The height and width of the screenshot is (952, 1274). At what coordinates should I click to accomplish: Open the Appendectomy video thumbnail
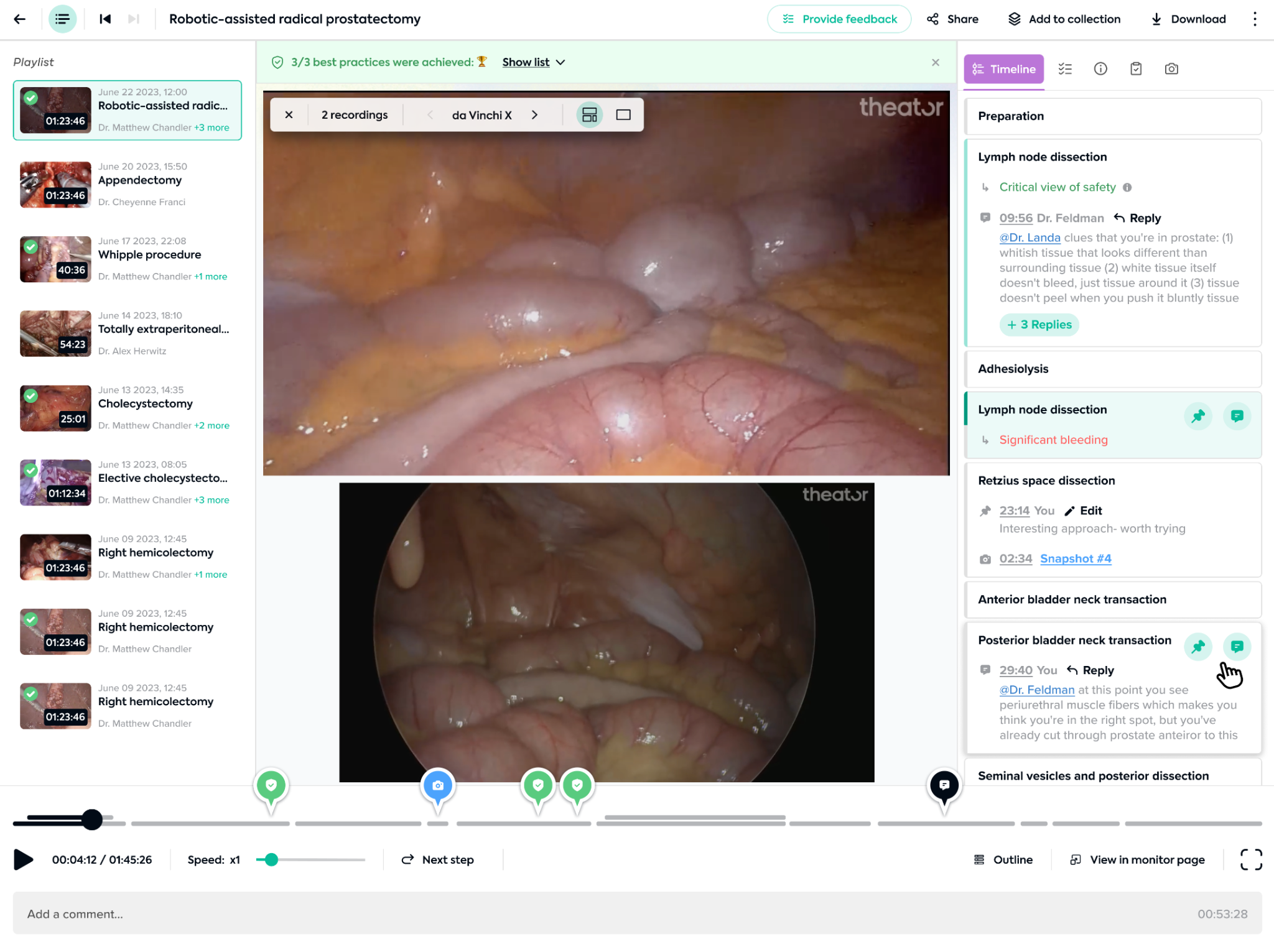pos(55,185)
